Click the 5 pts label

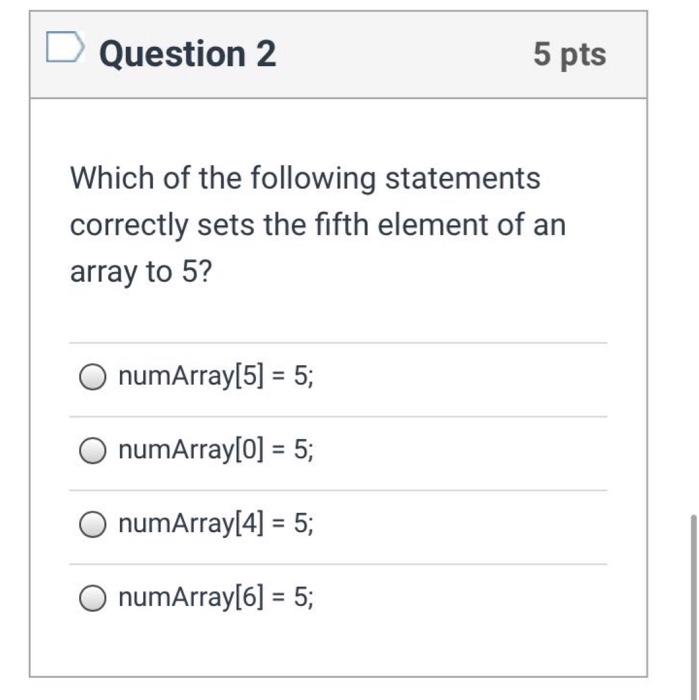pos(570,55)
